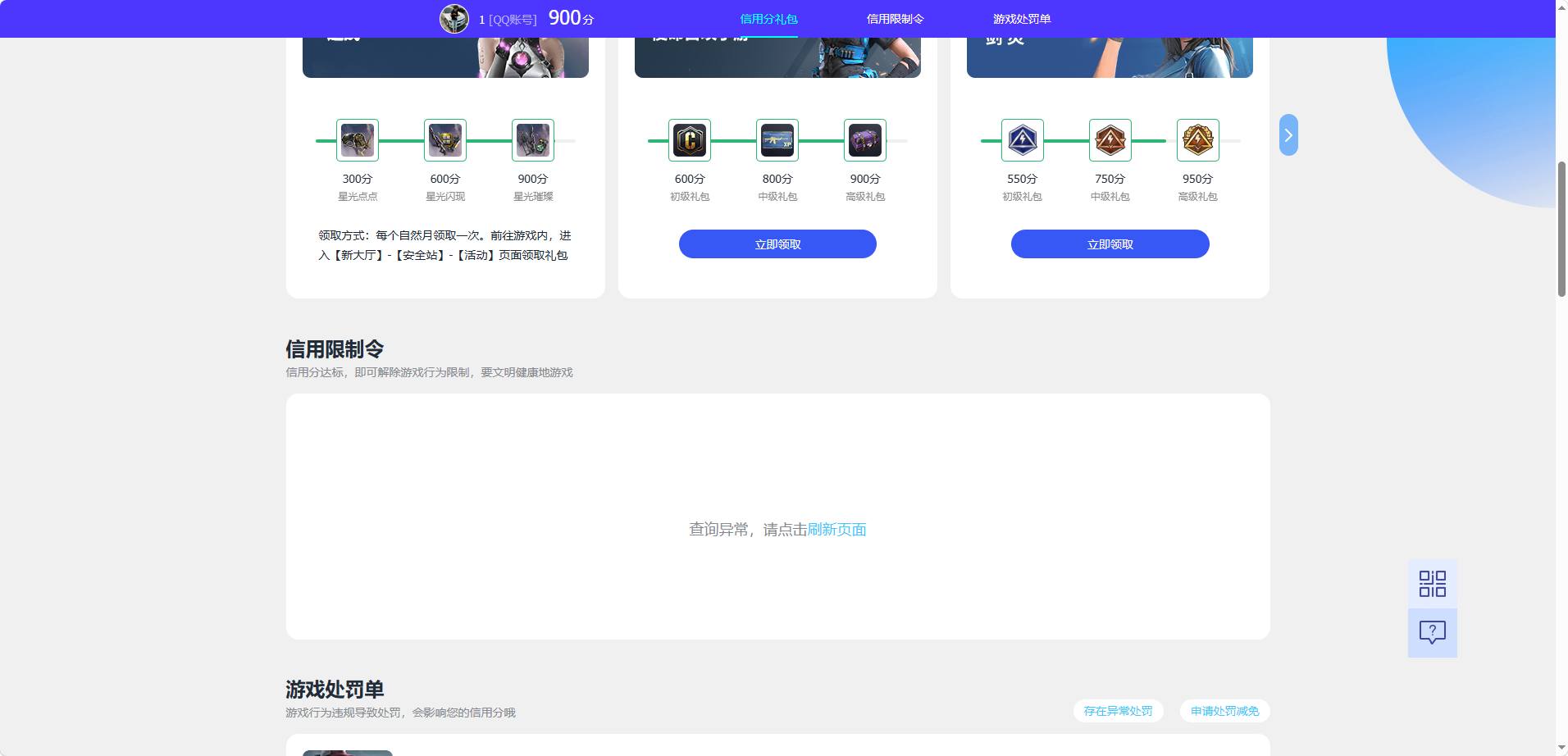1568x756 pixels.
Task: Open the help question bubble icon
Action: 1433,632
